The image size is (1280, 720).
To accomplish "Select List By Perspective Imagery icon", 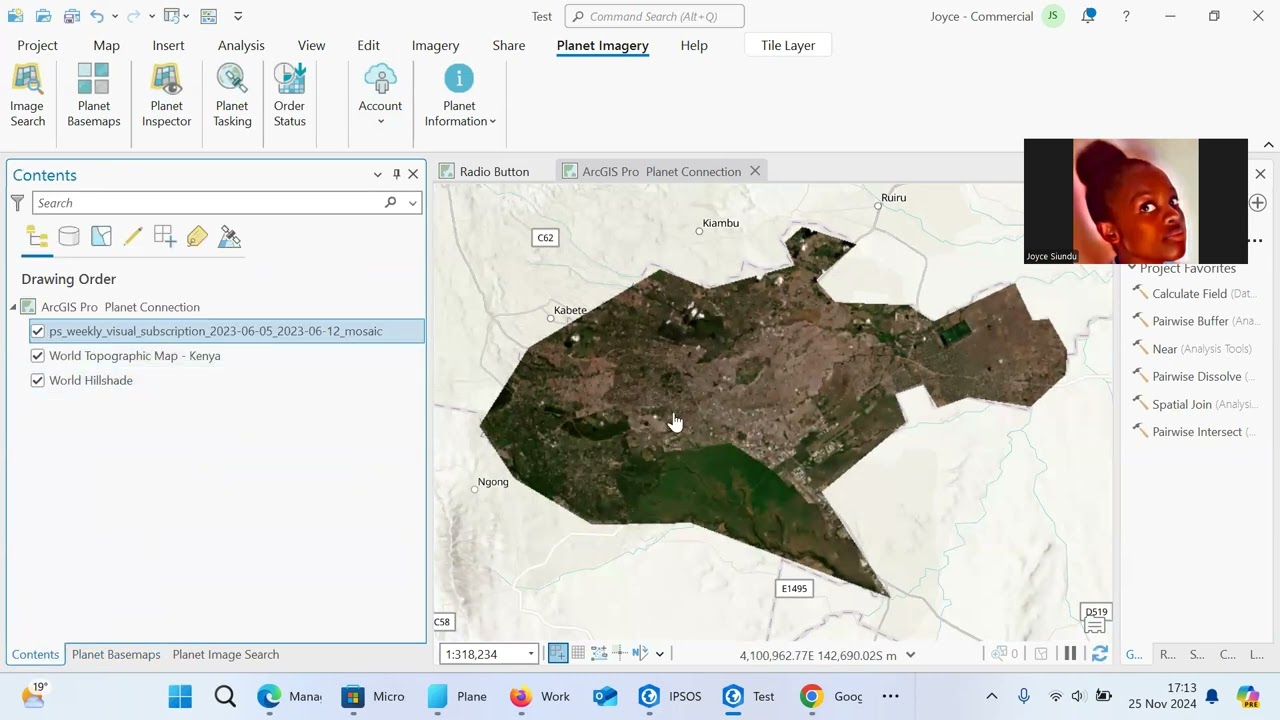I will click(229, 237).
